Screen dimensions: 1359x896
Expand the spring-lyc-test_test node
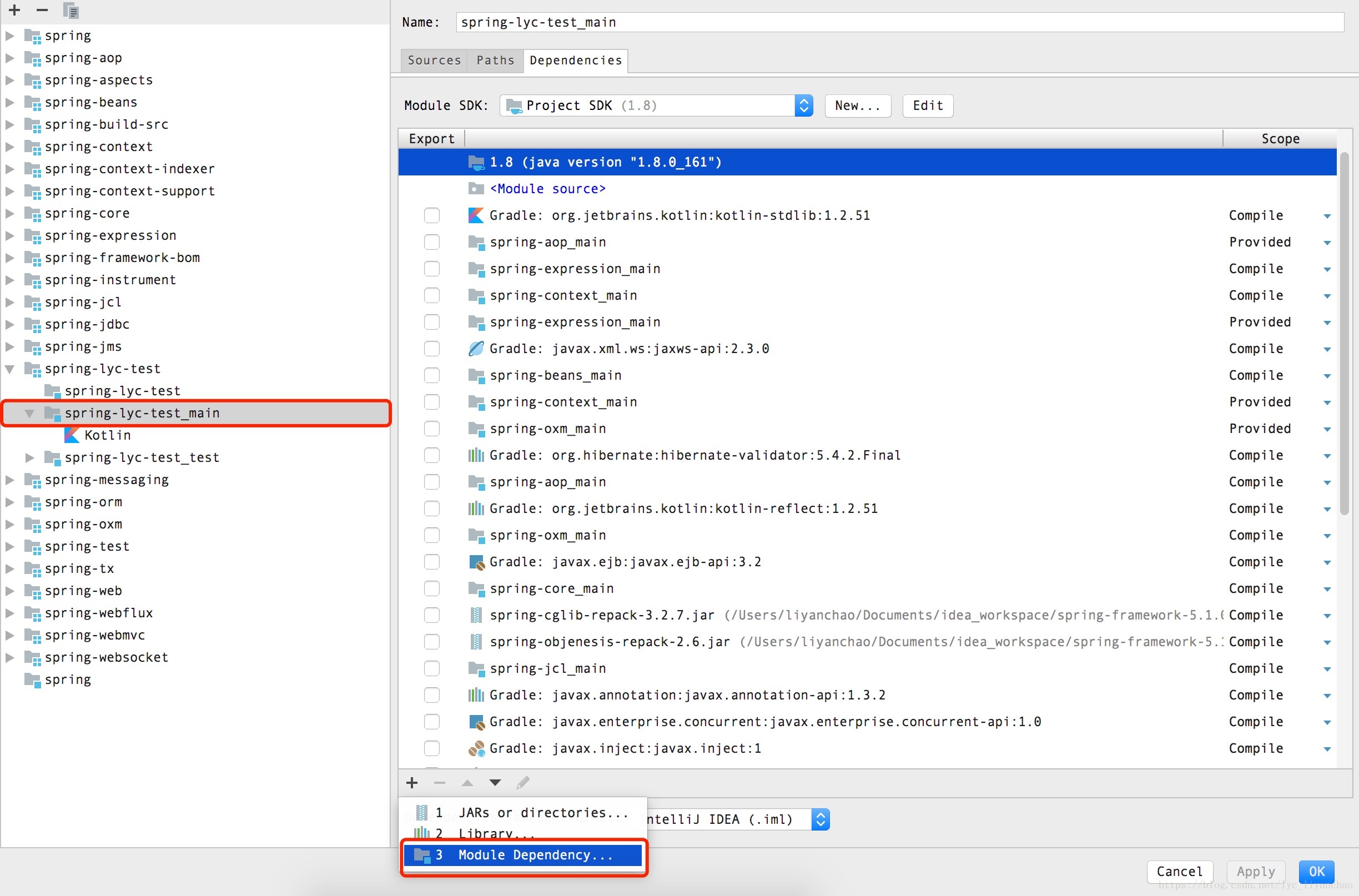point(30,457)
